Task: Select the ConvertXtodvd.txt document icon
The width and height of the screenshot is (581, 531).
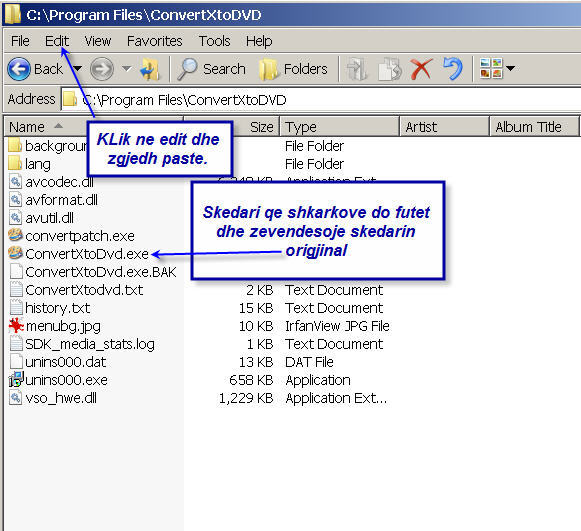Action: [16, 289]
